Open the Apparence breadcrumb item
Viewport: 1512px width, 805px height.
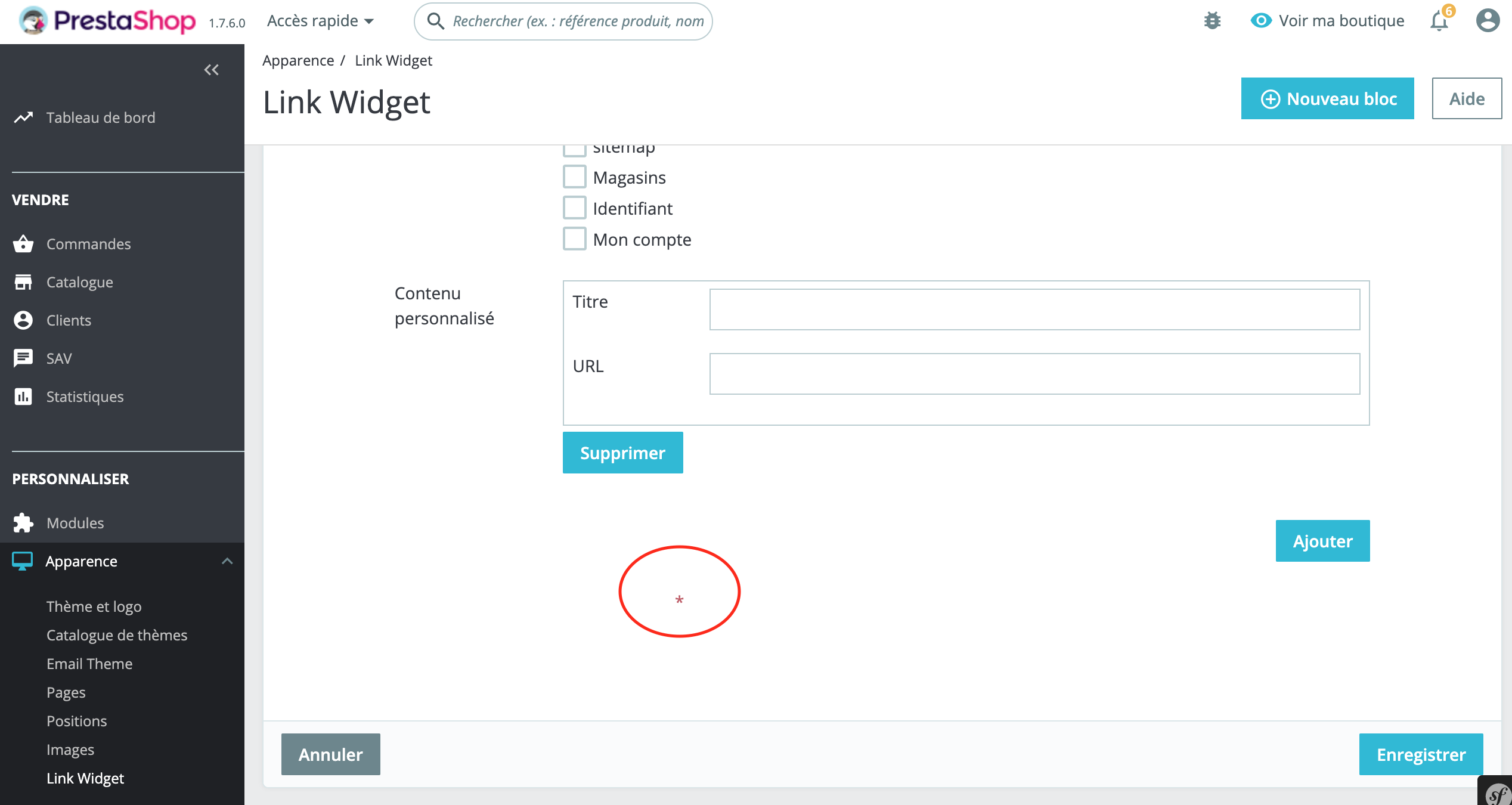298,60
